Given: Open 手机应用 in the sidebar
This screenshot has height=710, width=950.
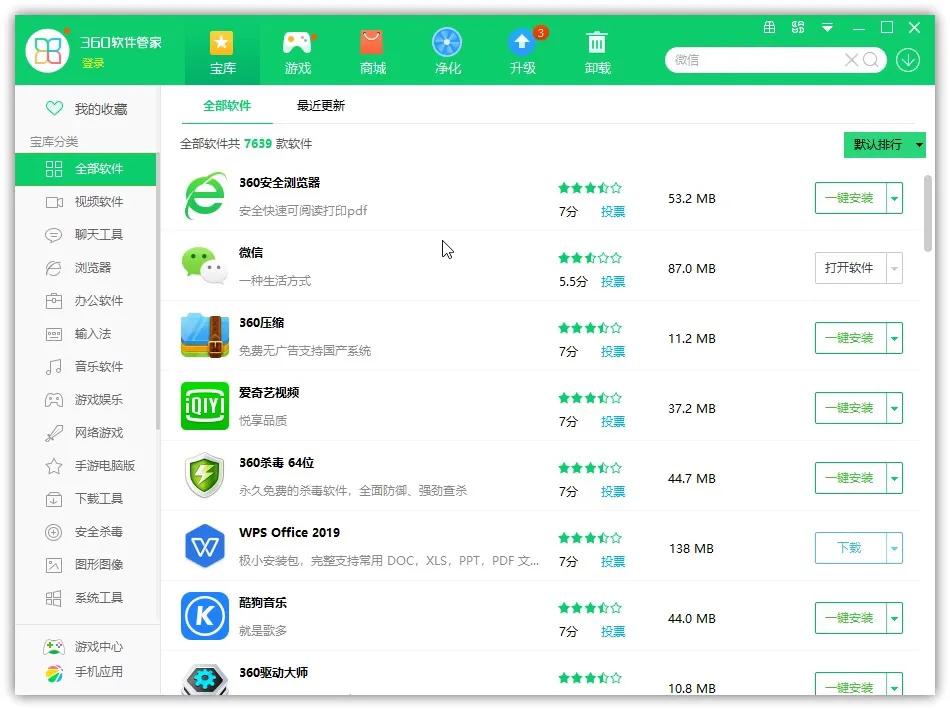Looking at the screenshot, I should (x=85, y=673).
